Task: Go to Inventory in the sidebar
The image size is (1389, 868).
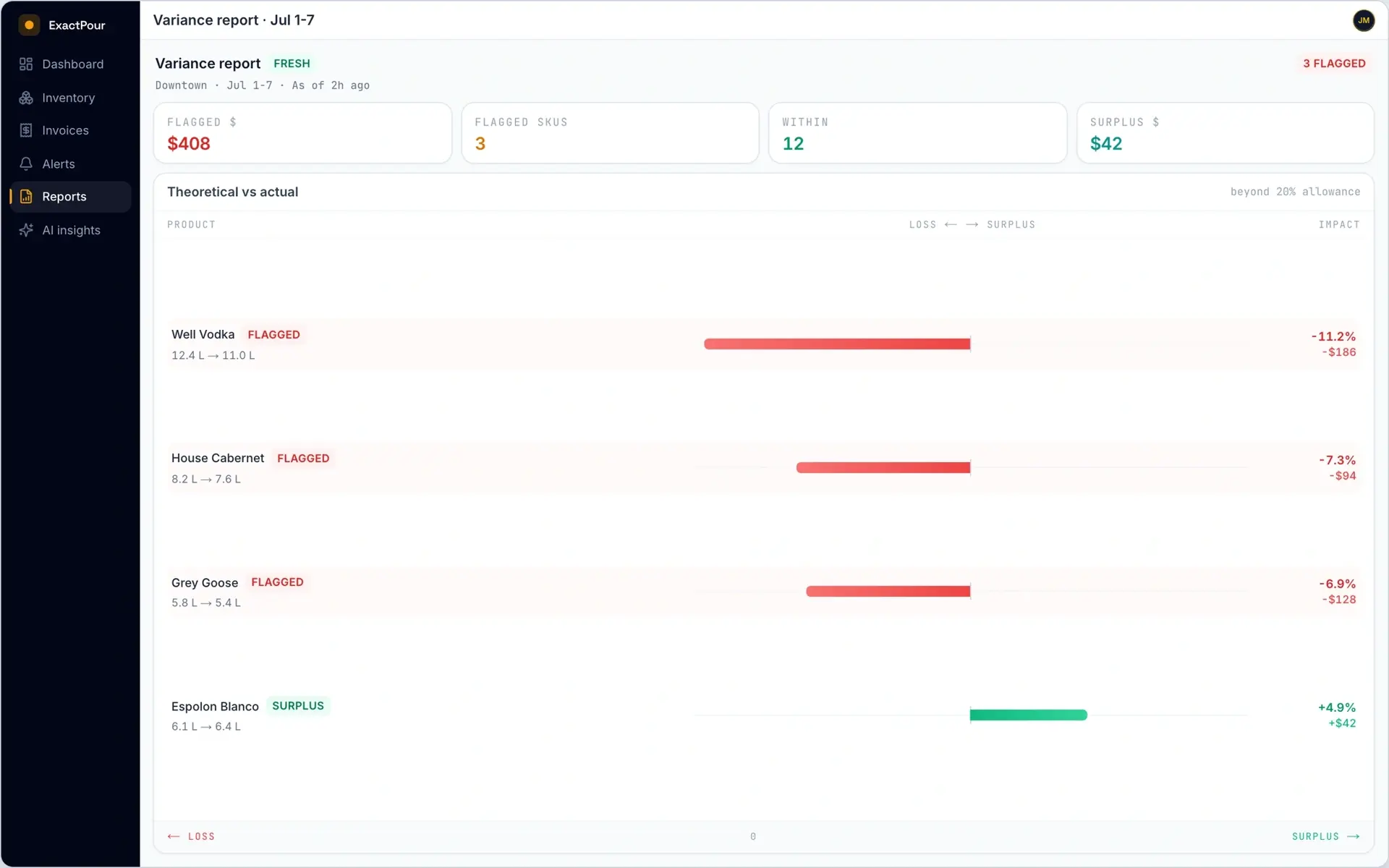Action: coord(70,98)
